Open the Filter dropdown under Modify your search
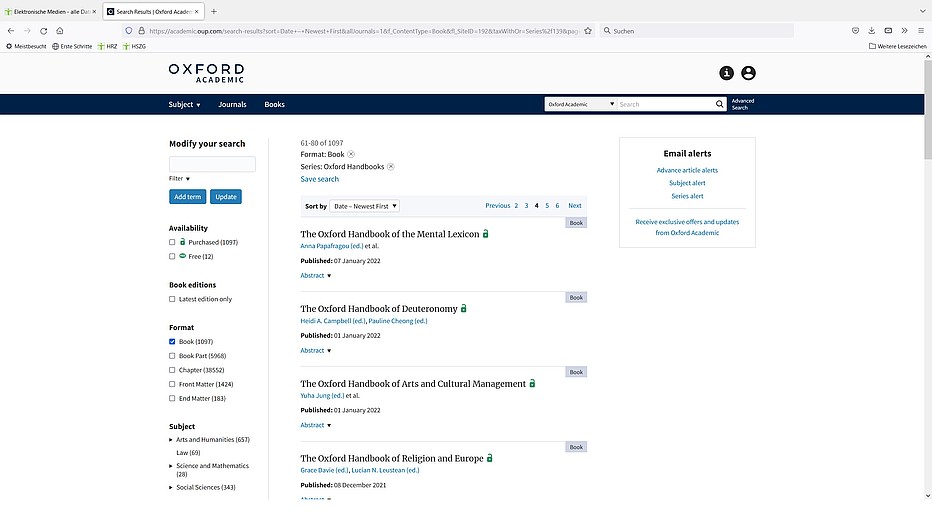Screen dimensions: 932x524 click(180, 179)
